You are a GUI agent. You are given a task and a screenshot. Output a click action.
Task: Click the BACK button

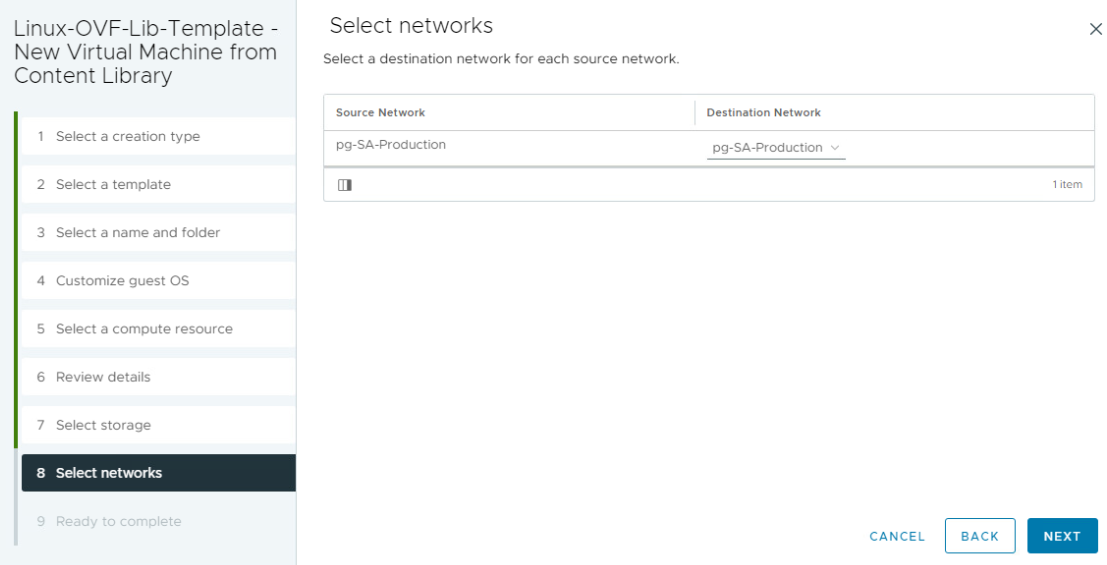(x=980, y=536)
